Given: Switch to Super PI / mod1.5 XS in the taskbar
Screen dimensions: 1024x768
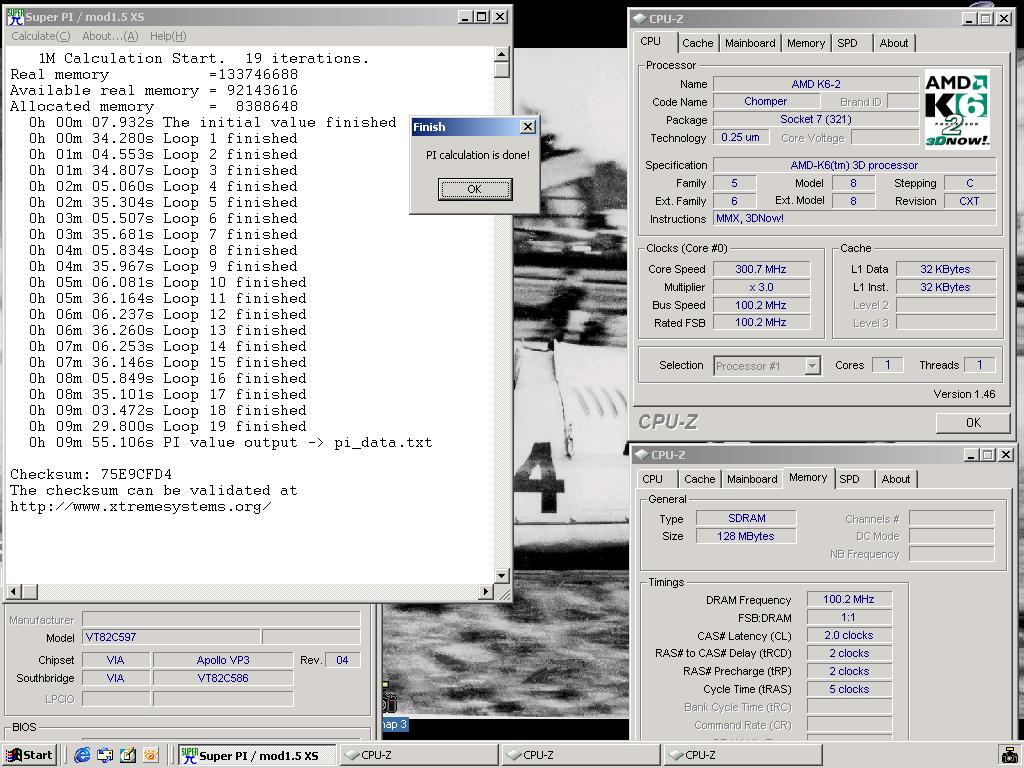Looking at the screenshot, I should tap(257, 755).
